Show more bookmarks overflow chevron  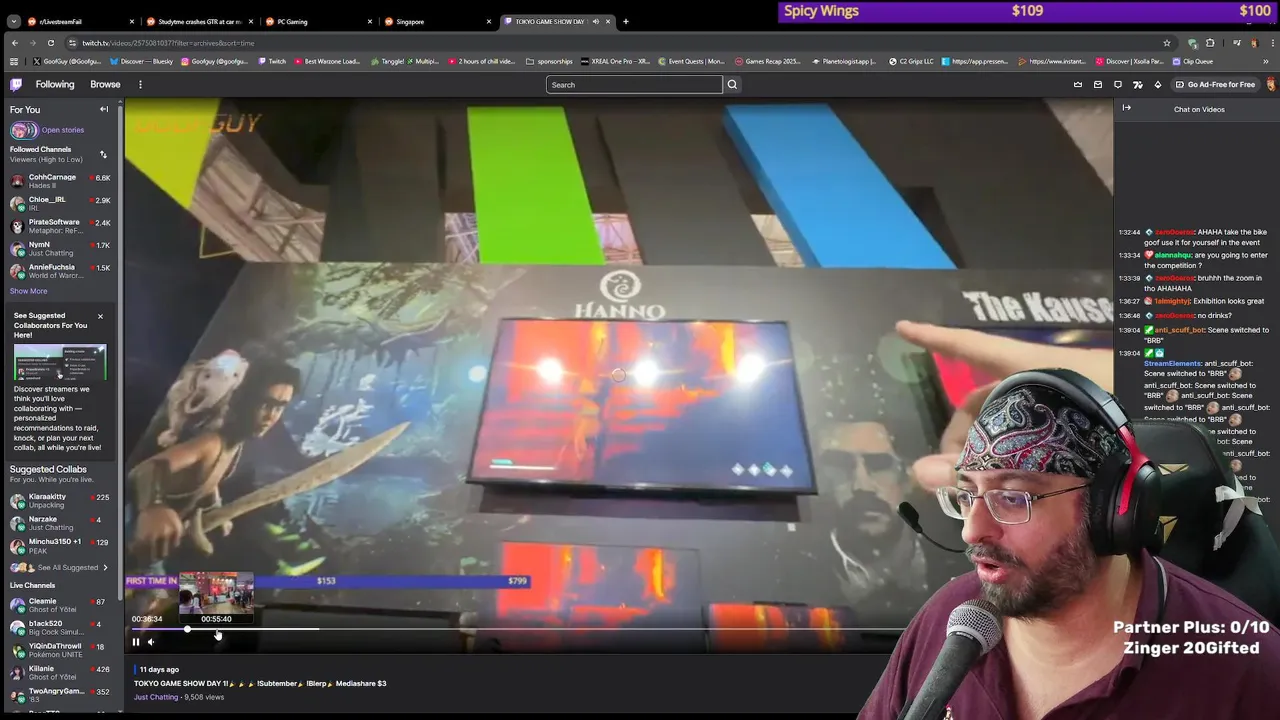[1266, 61]
